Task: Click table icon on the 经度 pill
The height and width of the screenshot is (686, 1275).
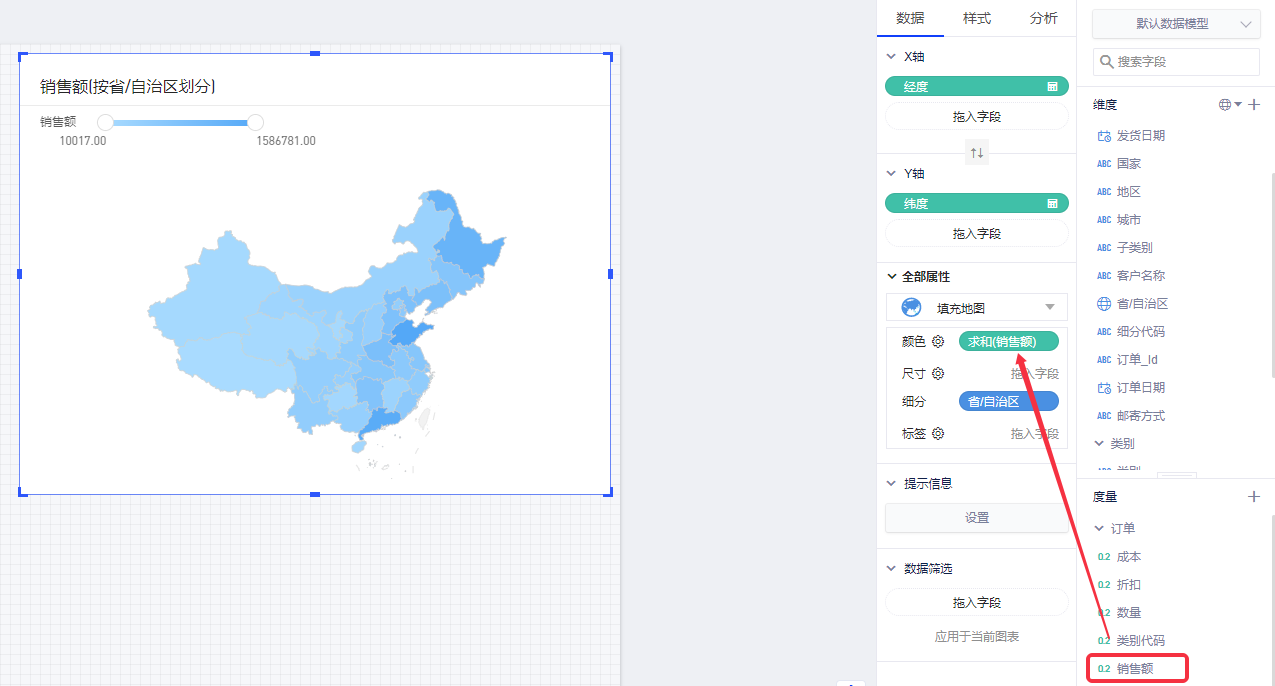Action: (1052, 87)
